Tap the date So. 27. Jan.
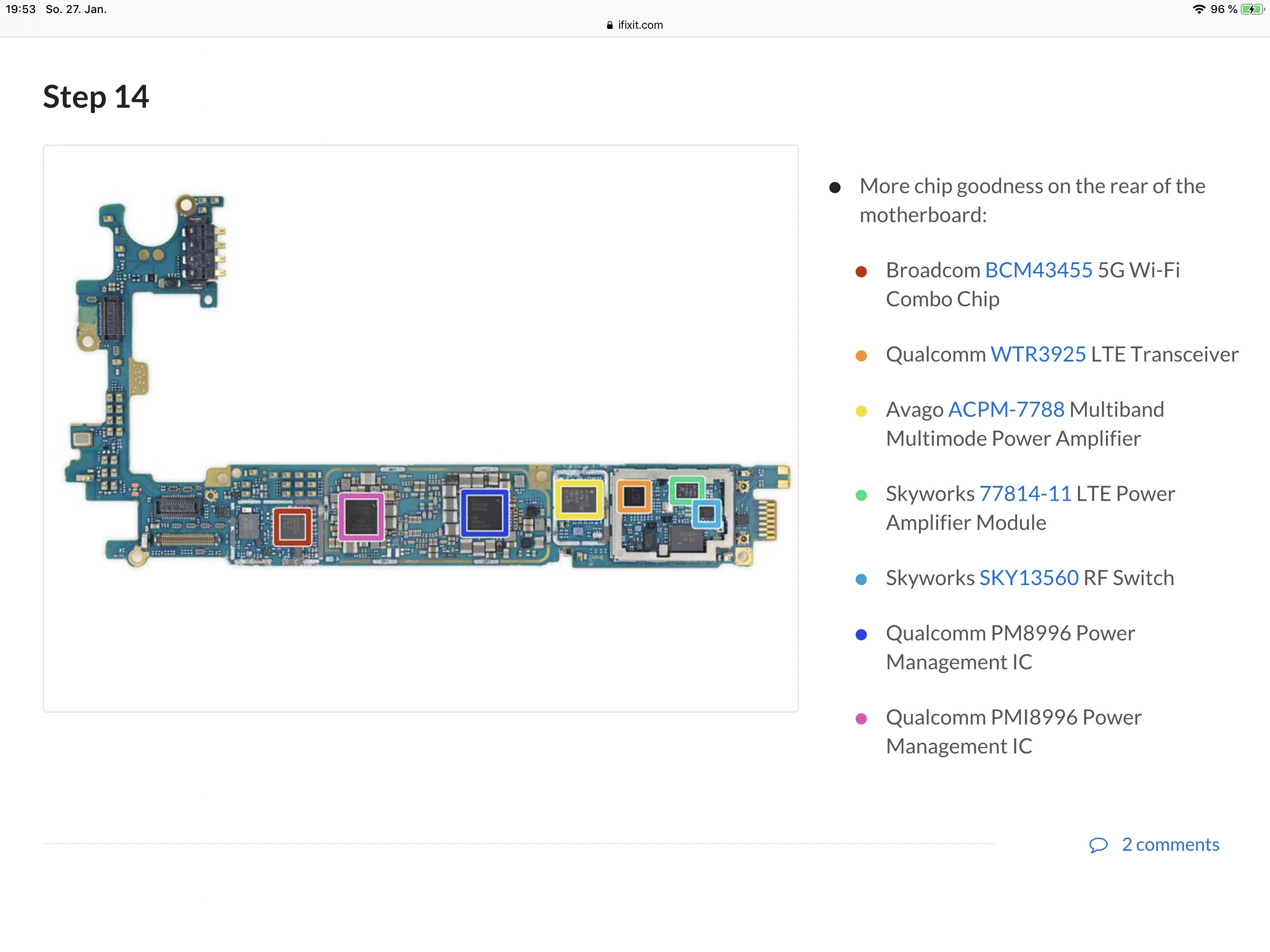1270x952 pixels. point(76,9)
